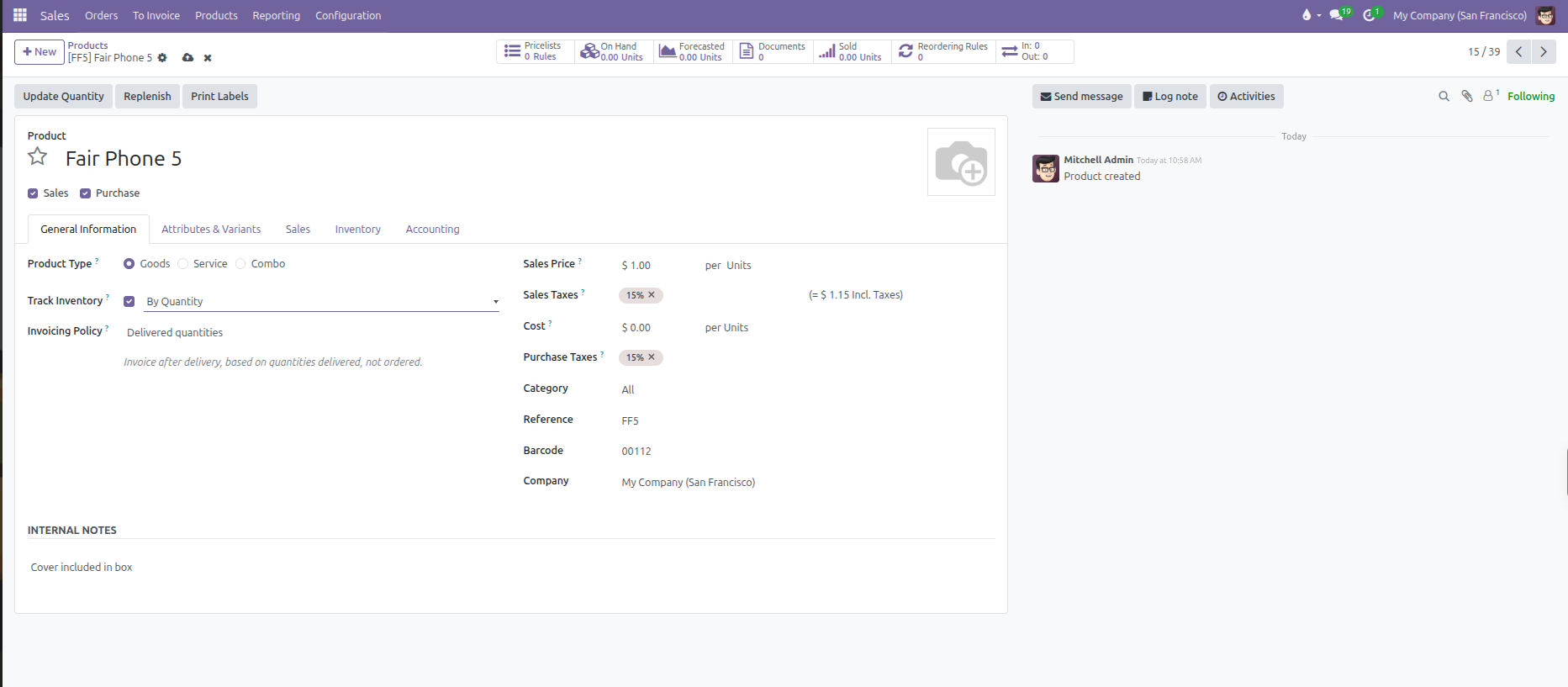Open Reordering Rules stat button
The height and width of the screenshot is (687, 1568).
(943, 51)
